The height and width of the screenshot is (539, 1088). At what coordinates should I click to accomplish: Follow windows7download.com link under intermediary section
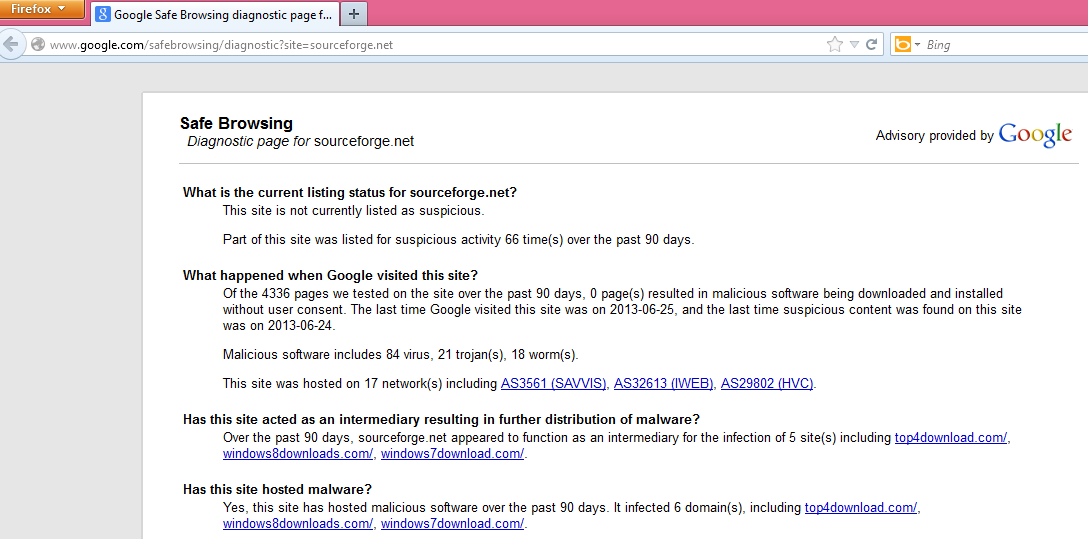click(452, 454)
